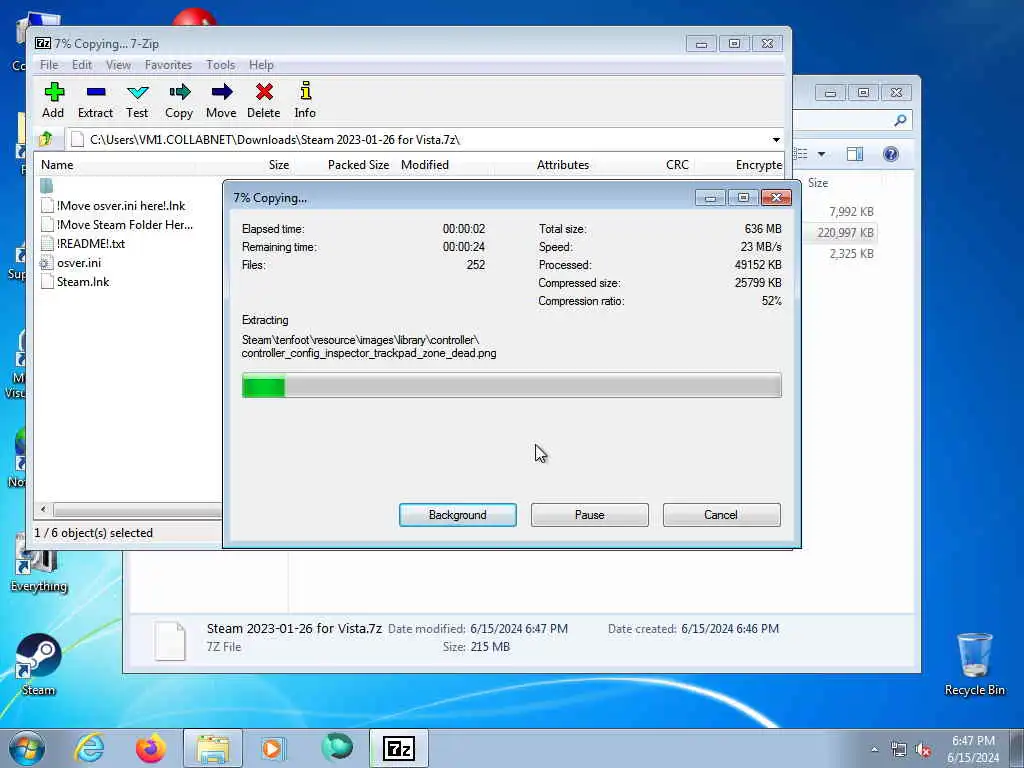Click the Explorer search magnifier icon

coord(900,120)
